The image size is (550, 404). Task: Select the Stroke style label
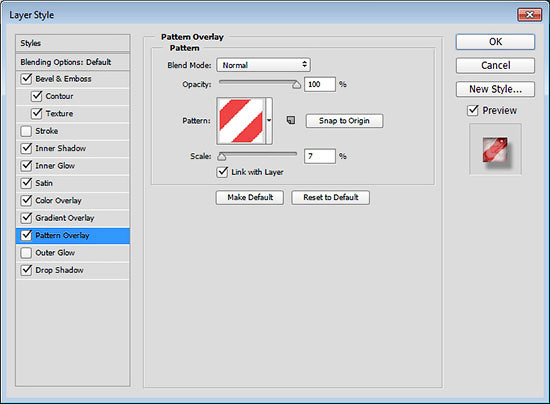pyautogui.click(x=47, y=131)
